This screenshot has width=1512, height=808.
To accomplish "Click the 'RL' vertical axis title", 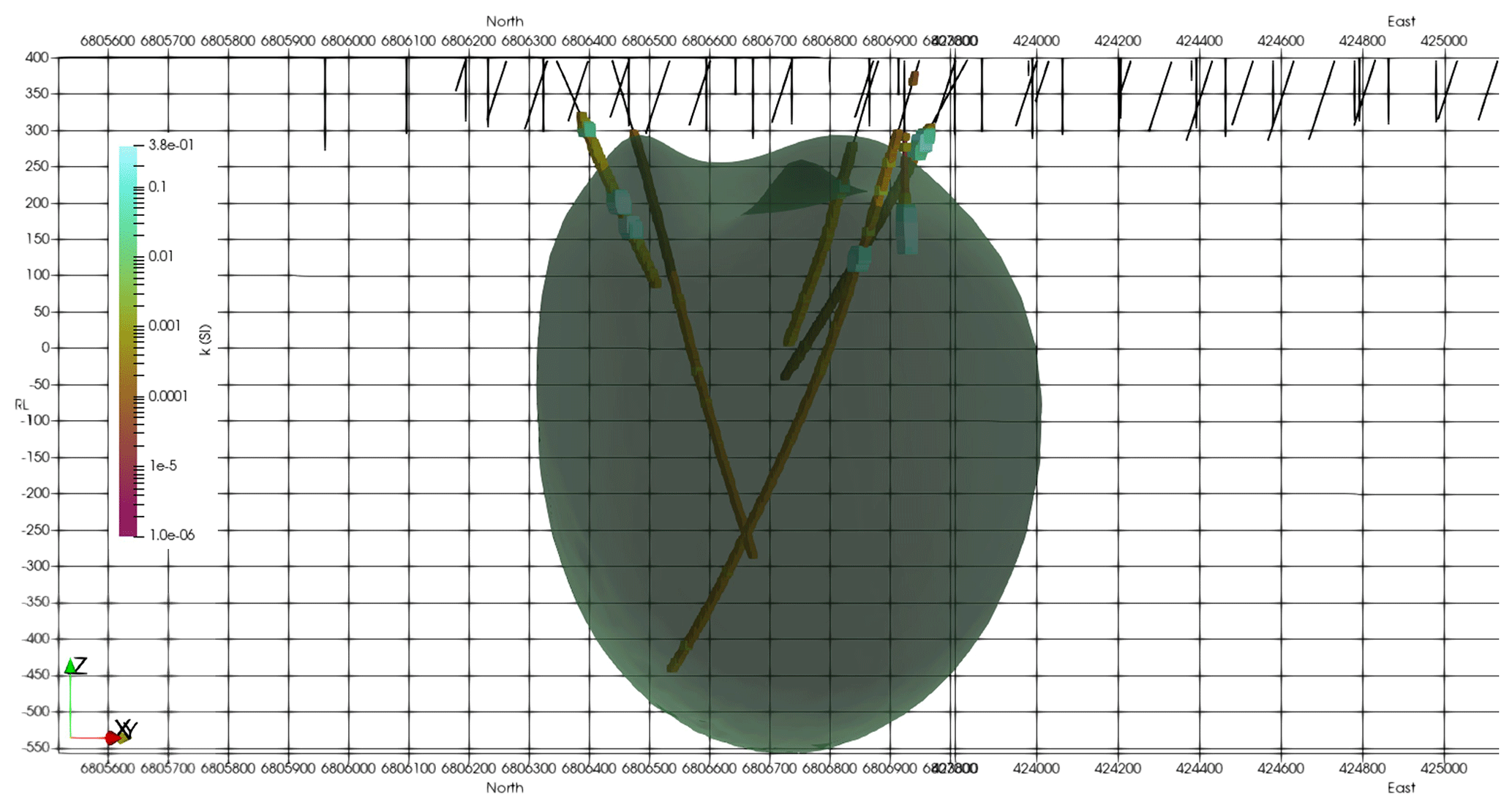I will [x=21, y=404].
